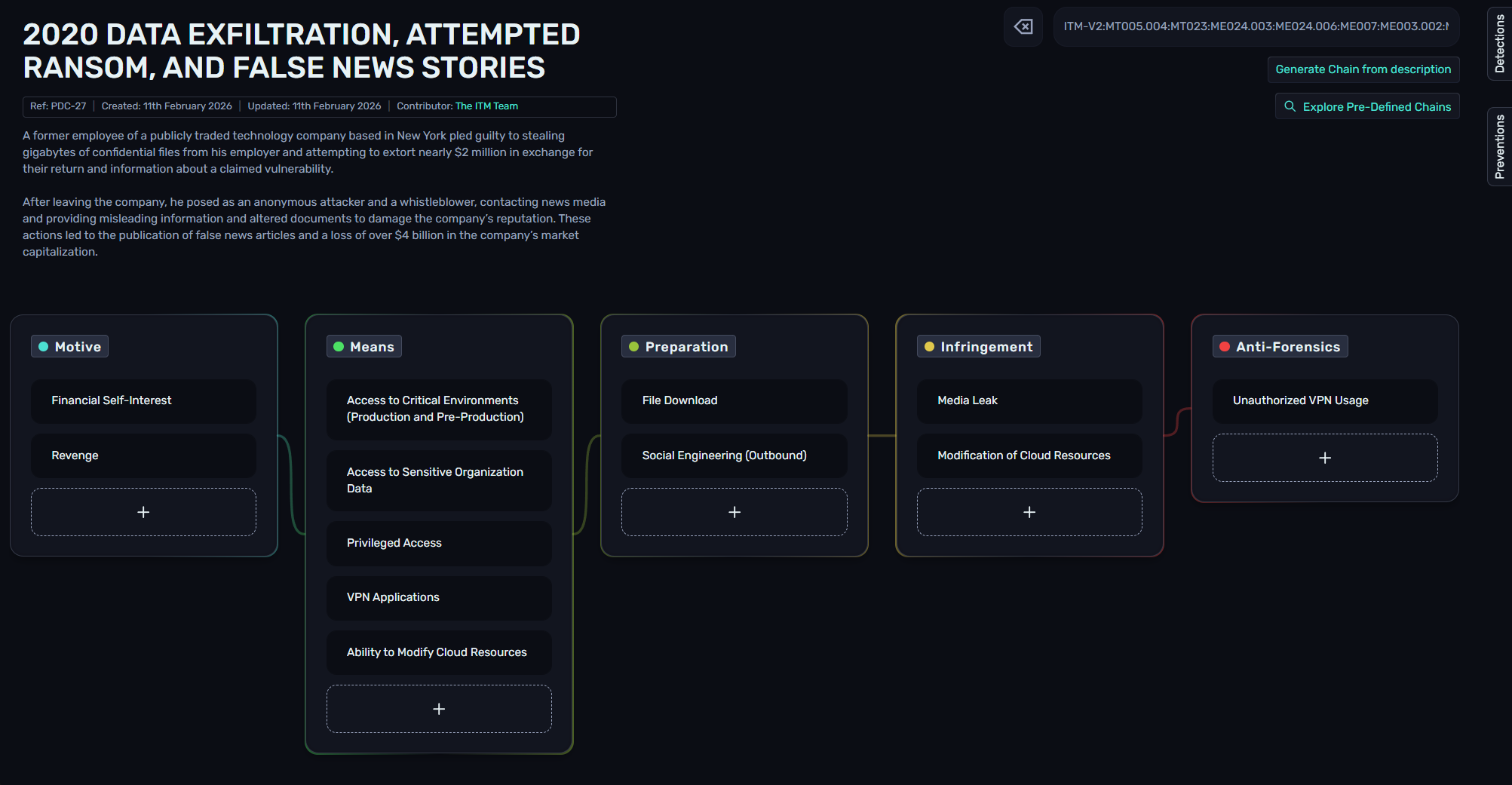Click Generate Chain from description button
Image resolution: width=1512 pixels, height=785 pixels.
[x=1363, y=69]
